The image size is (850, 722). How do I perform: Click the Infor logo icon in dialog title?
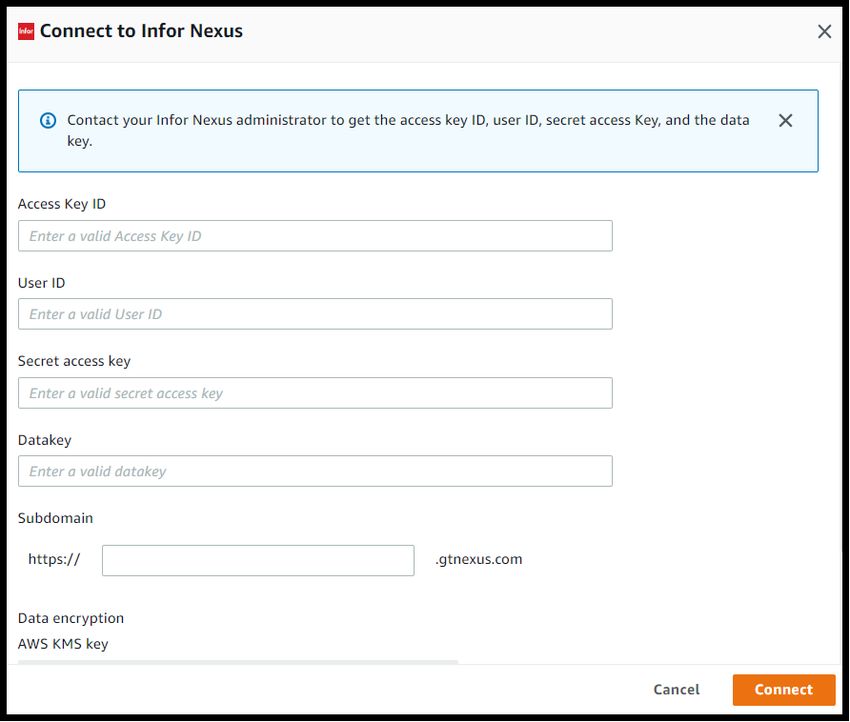pos(25,31)
